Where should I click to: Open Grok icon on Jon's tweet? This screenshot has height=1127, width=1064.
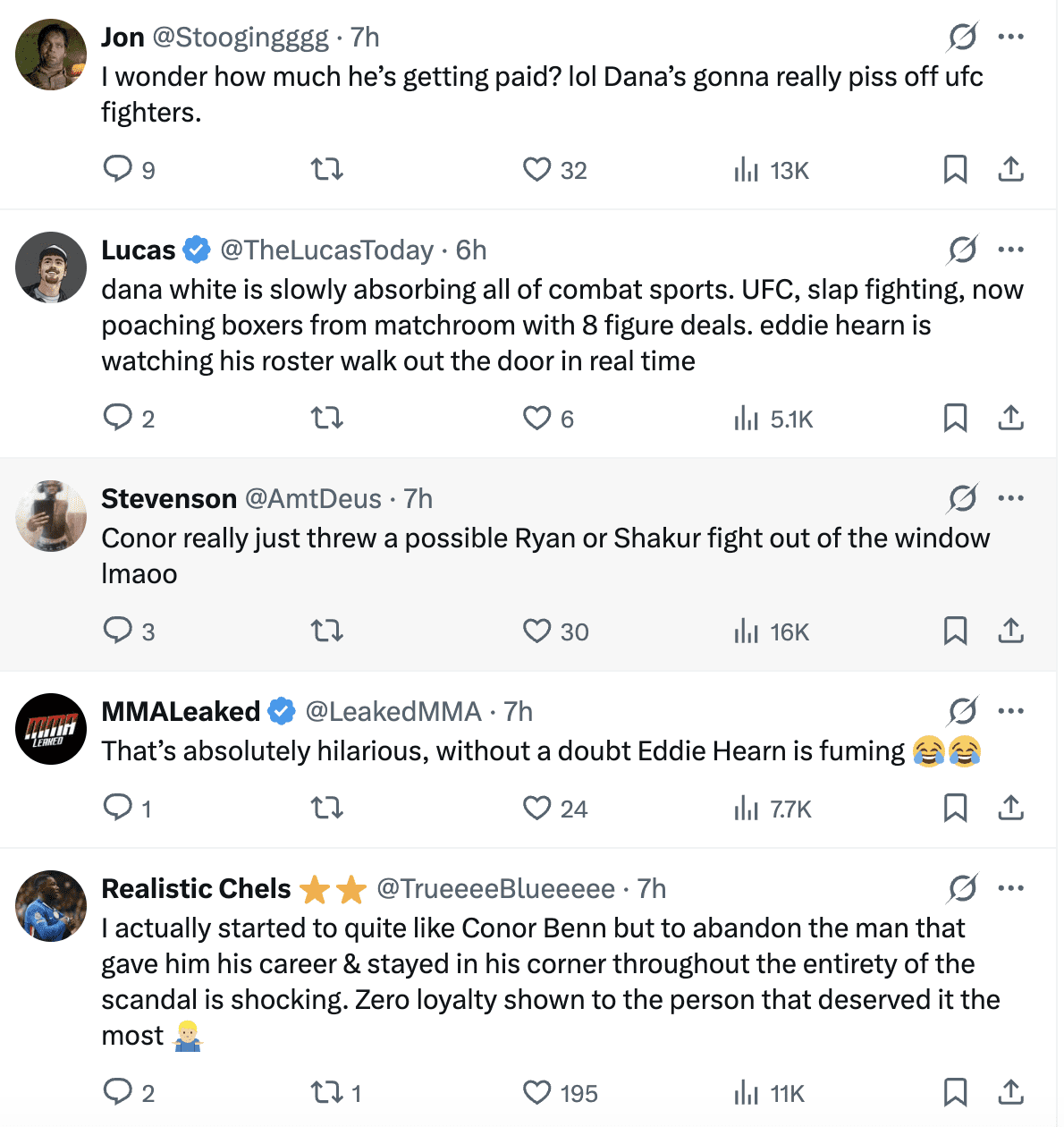click(962, 37)
